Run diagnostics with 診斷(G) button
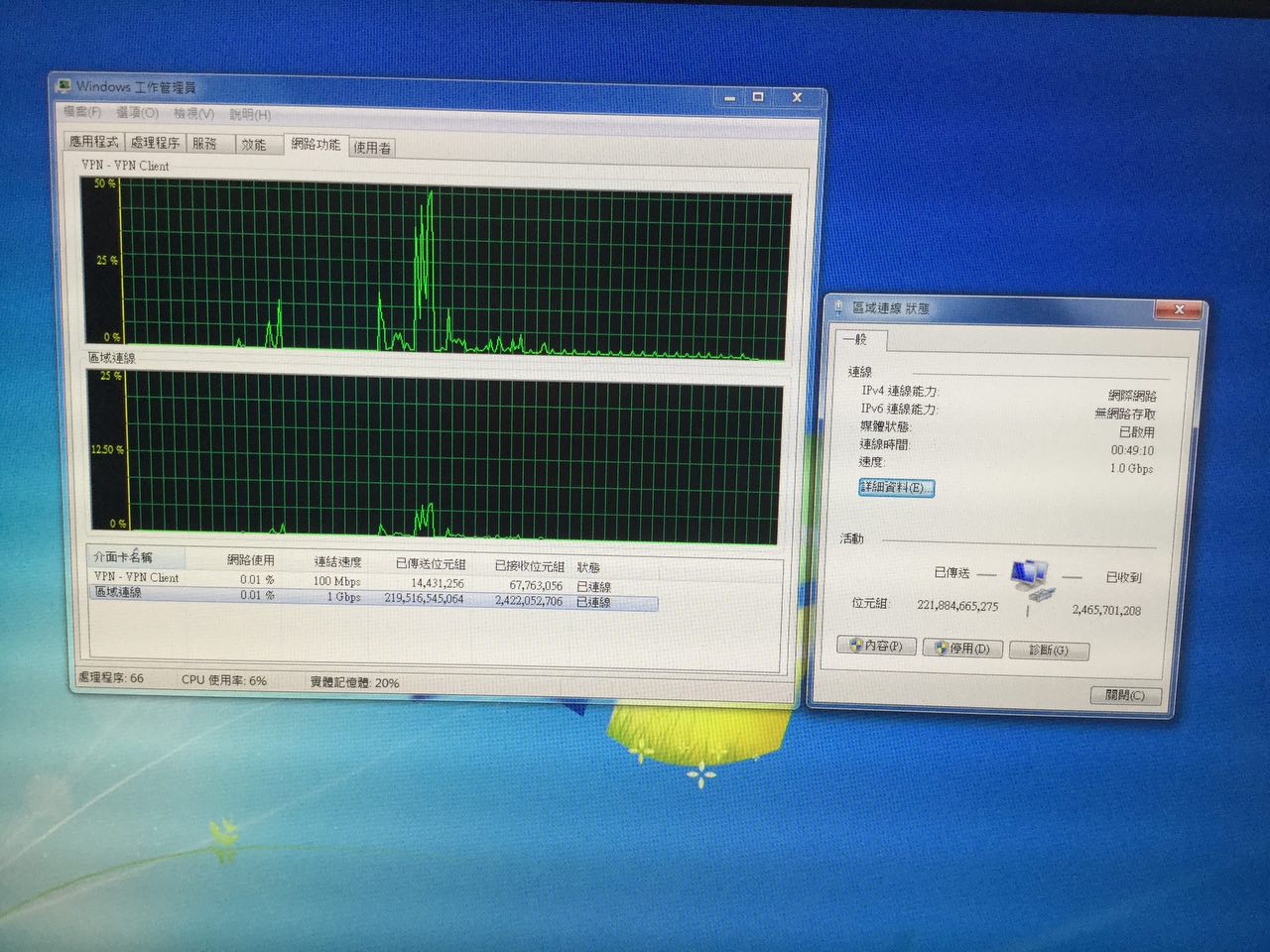The width and height of the screenshot is (1270, 952). point(1049,651)
